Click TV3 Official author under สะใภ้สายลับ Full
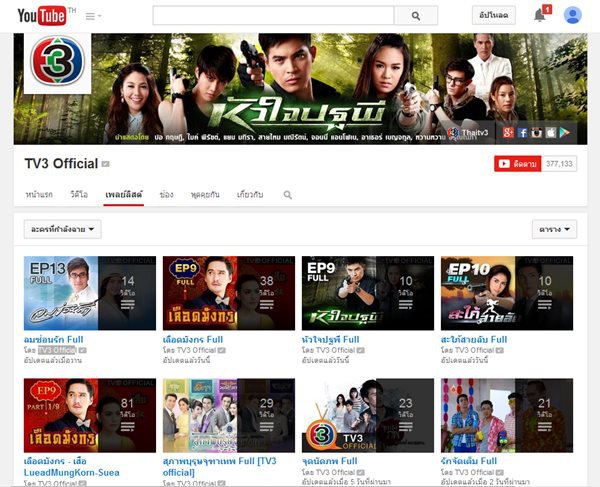 [x=474, y=350]
